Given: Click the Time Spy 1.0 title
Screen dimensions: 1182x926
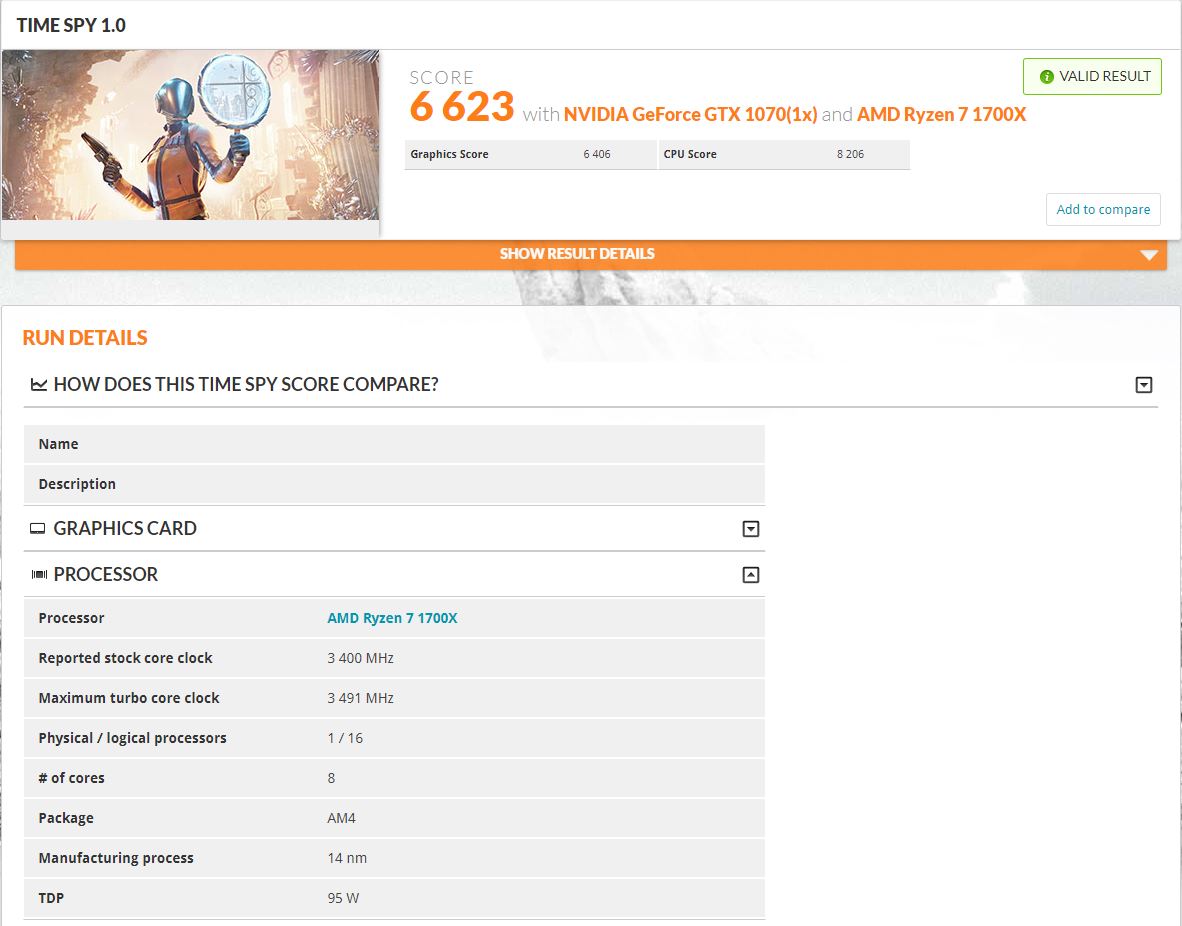Looking at the screenshot, I should 71,26.
